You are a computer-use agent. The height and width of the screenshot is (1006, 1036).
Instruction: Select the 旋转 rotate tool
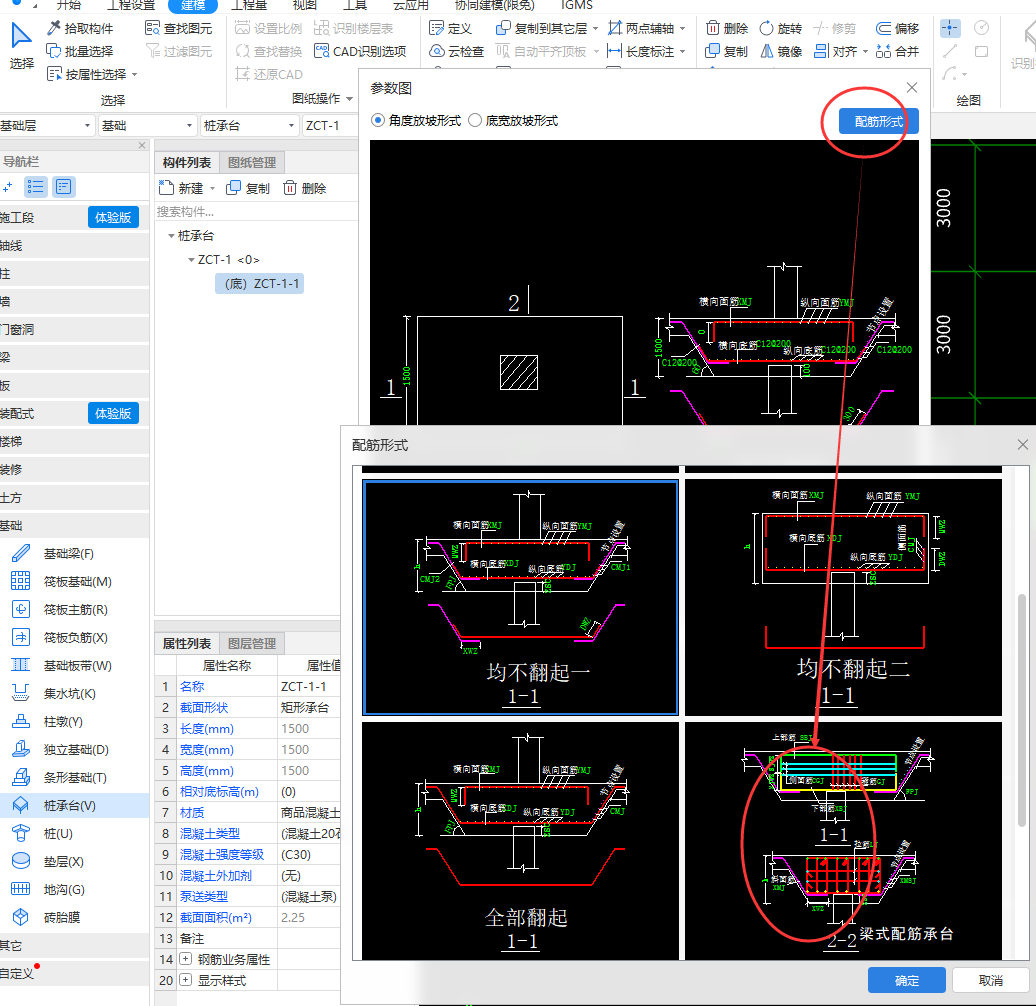(780, 28)
